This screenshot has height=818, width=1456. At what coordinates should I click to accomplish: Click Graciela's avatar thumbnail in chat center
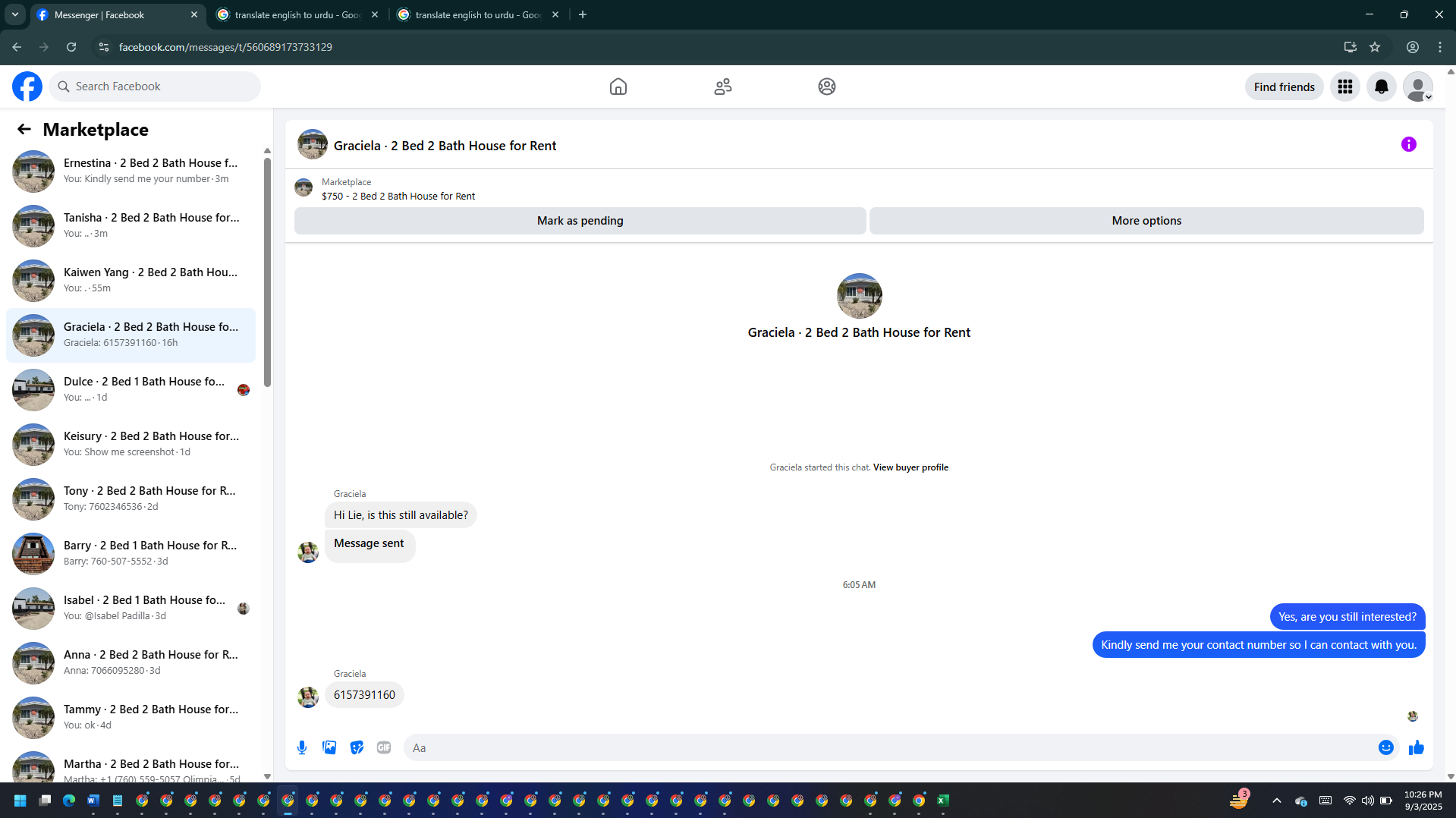[x=859, y=296]
